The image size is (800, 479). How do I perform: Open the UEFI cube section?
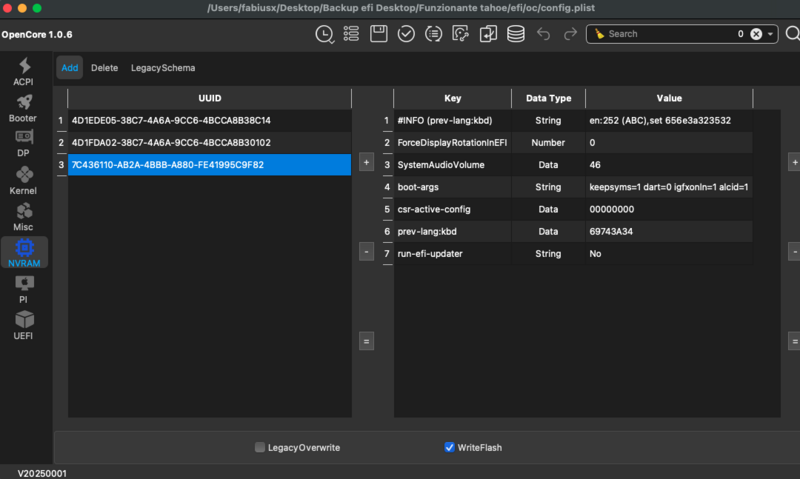(24, 324)
